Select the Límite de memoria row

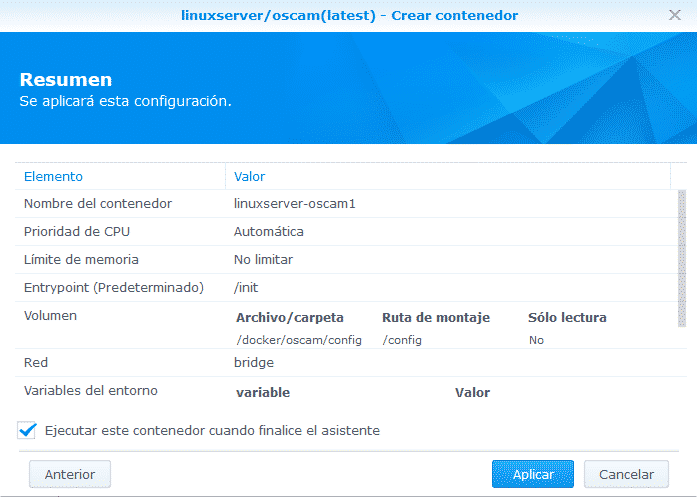[81, 260]
